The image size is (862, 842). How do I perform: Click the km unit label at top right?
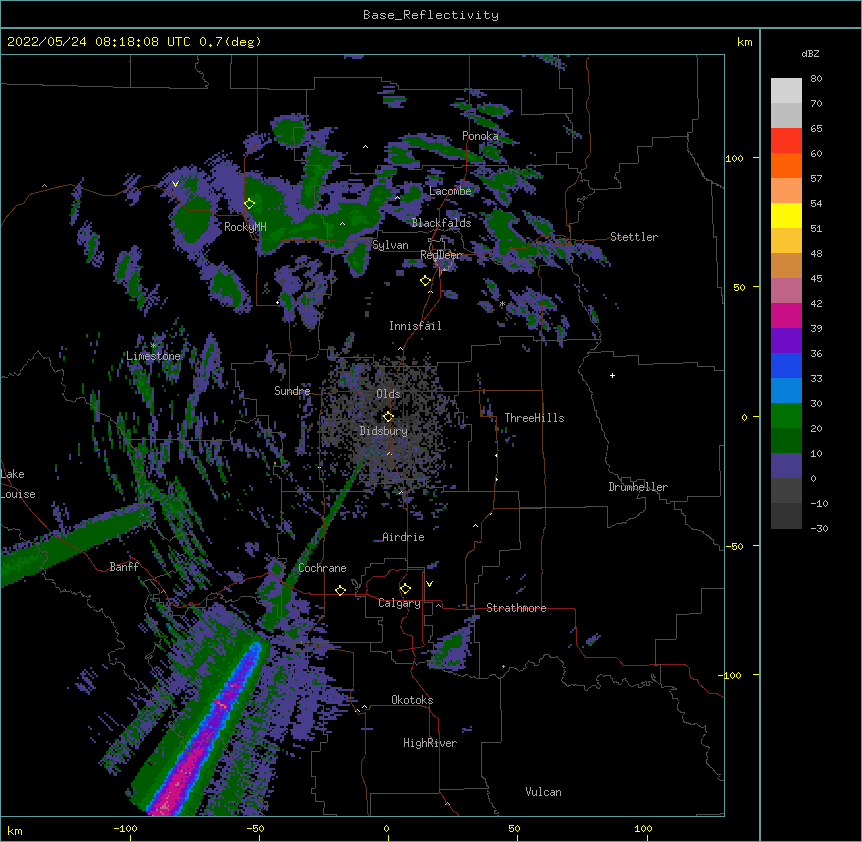pos(744,42)
